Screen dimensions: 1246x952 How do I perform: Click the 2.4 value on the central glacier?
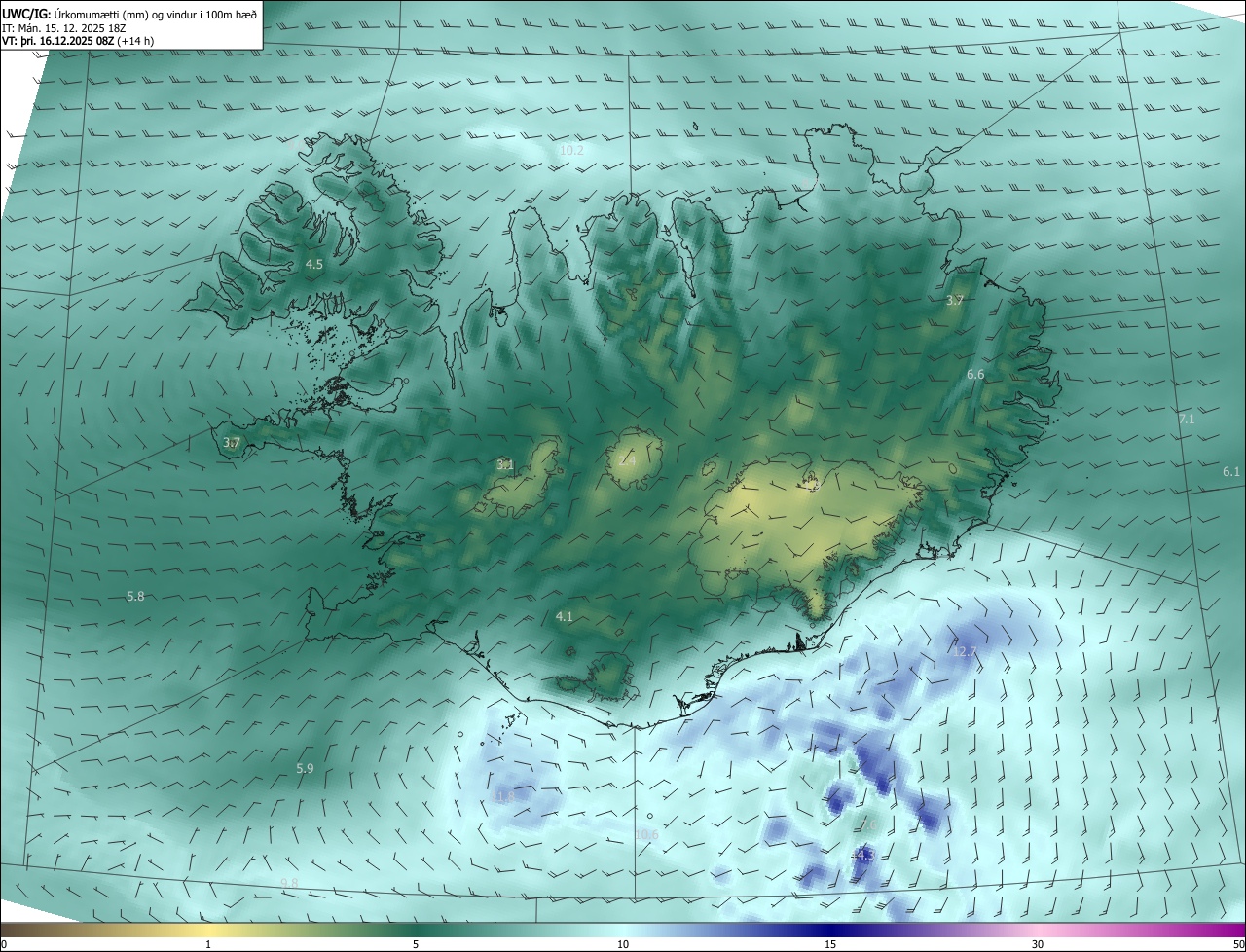coord(627,461)
